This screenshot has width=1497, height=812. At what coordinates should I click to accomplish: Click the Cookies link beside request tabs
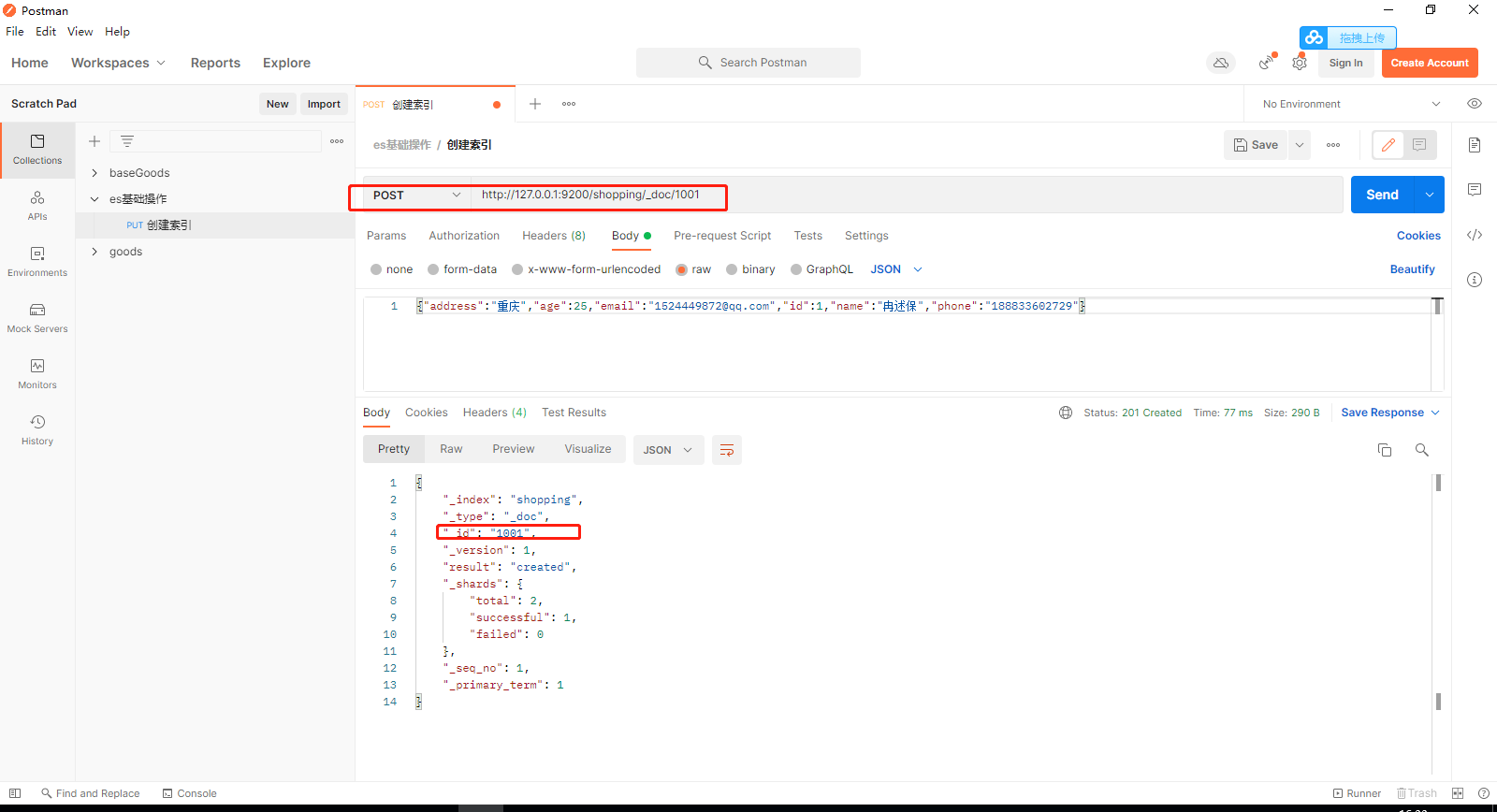tap(1418, 236)
